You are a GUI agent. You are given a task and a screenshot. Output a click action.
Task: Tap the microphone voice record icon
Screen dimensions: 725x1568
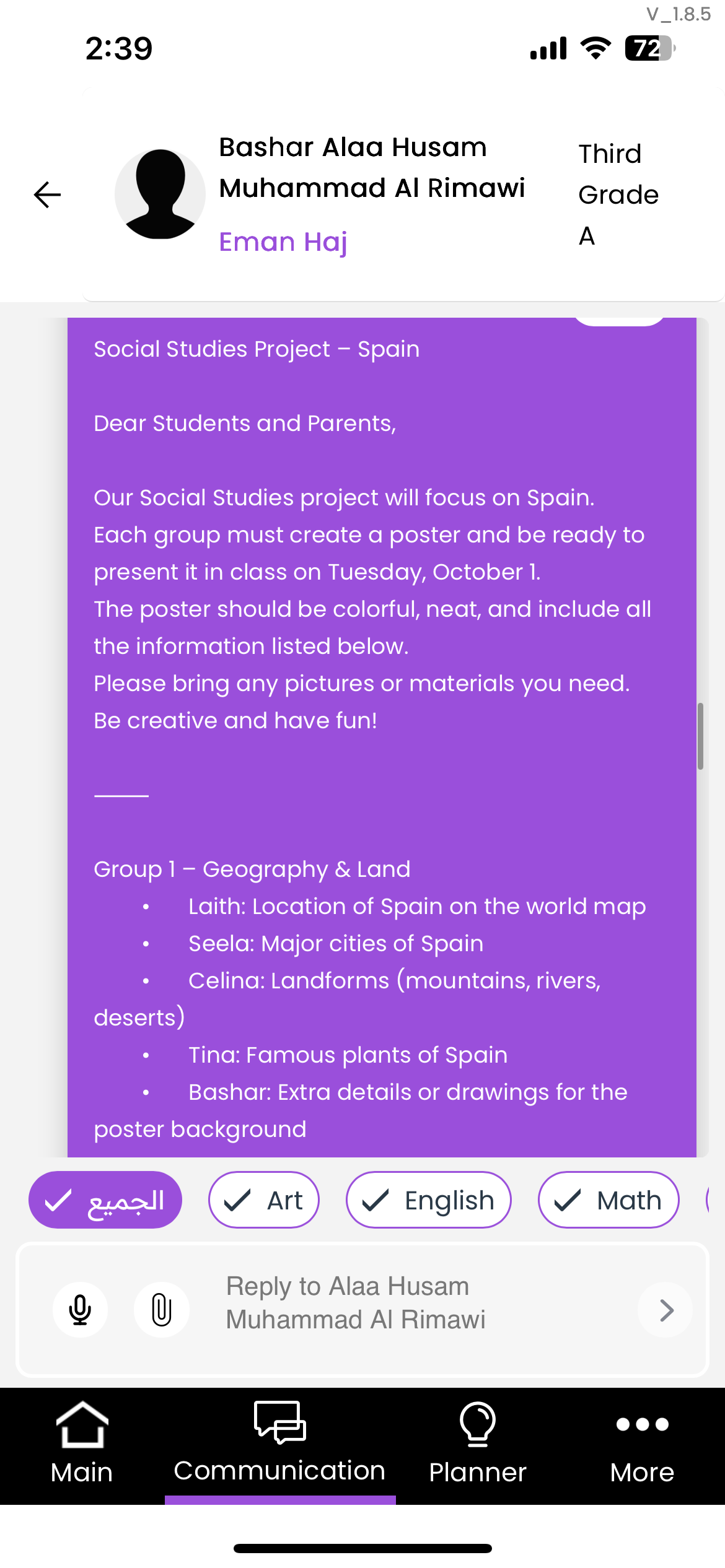pos(81,1310)
